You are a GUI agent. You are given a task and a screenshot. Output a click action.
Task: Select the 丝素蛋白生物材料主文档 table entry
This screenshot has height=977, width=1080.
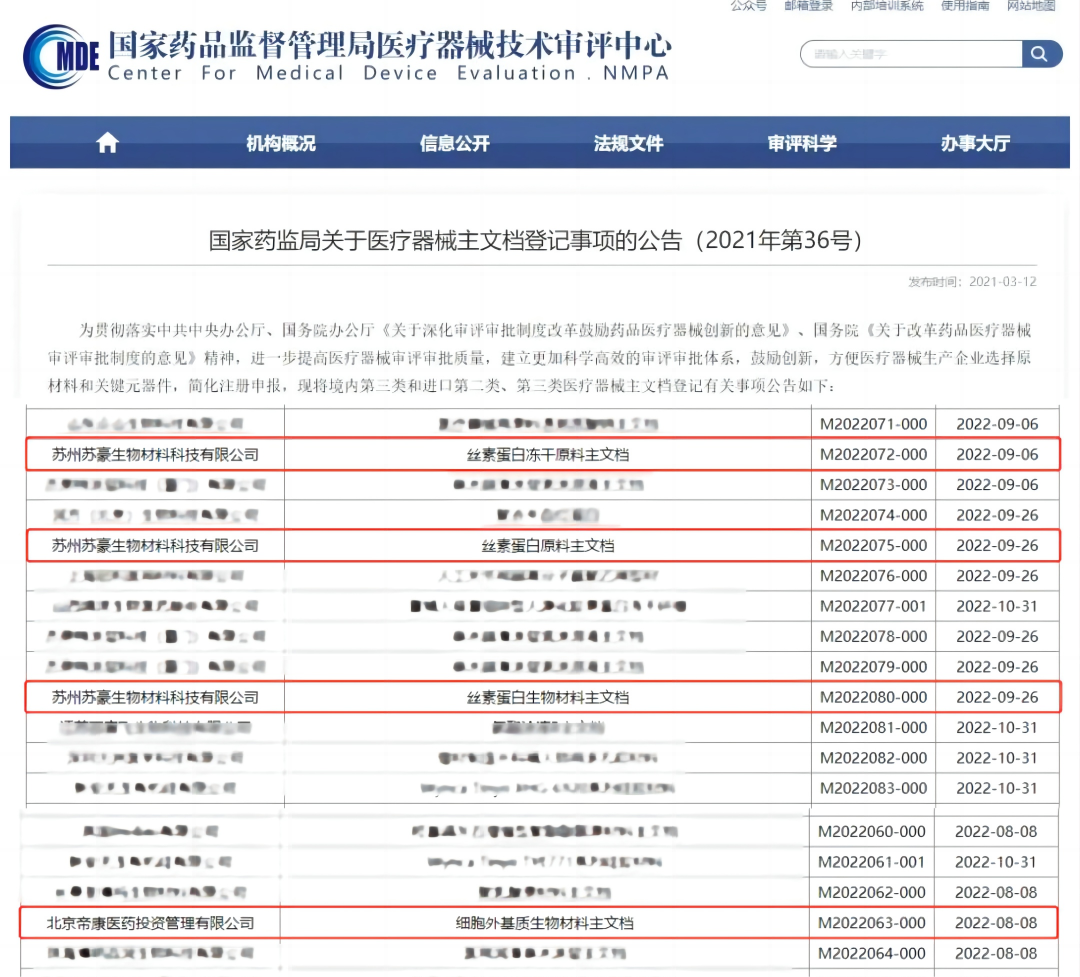point(547,697)
